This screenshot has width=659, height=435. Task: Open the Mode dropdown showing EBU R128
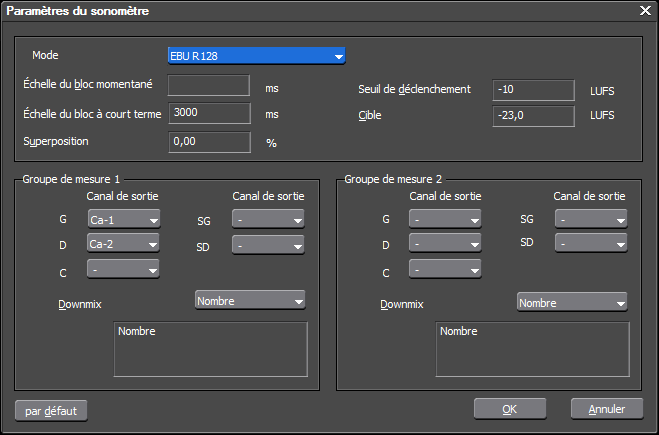click(256, 56)
